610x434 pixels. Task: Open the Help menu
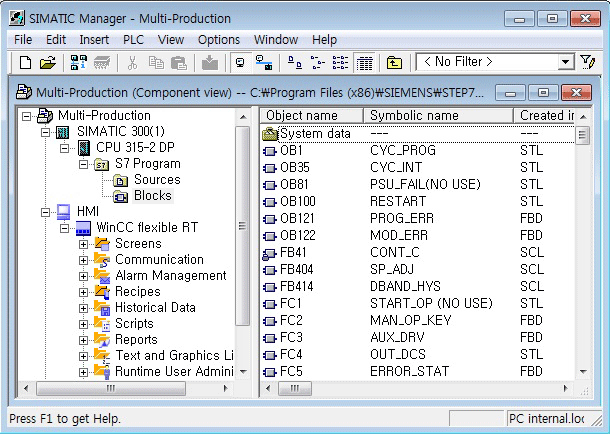click(324, 40)
